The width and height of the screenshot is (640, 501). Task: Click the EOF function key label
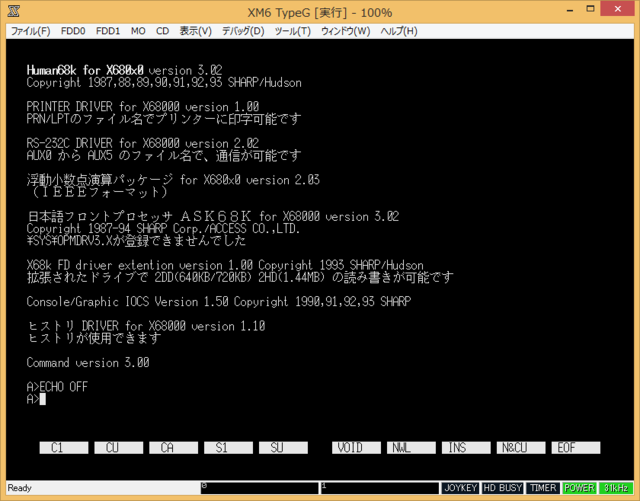coord(576,448)
